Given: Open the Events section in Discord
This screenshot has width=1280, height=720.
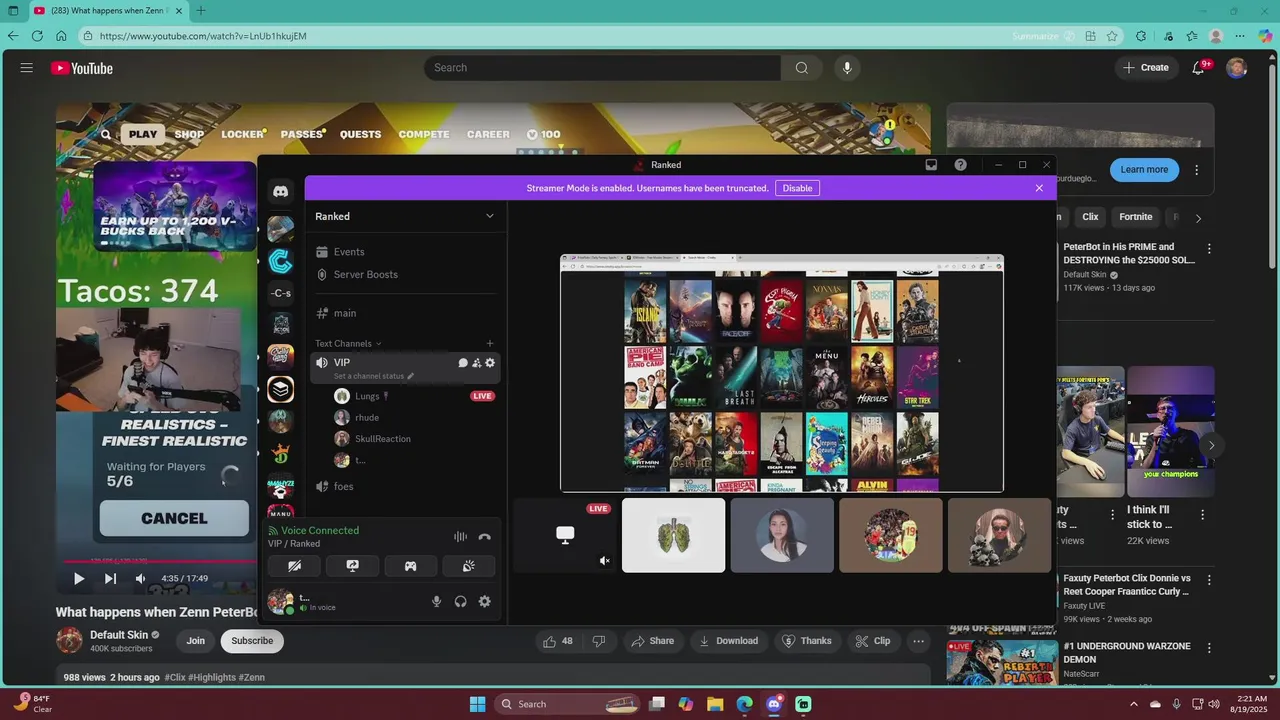Looking at the screenshot, I should [x=349, y=252].
